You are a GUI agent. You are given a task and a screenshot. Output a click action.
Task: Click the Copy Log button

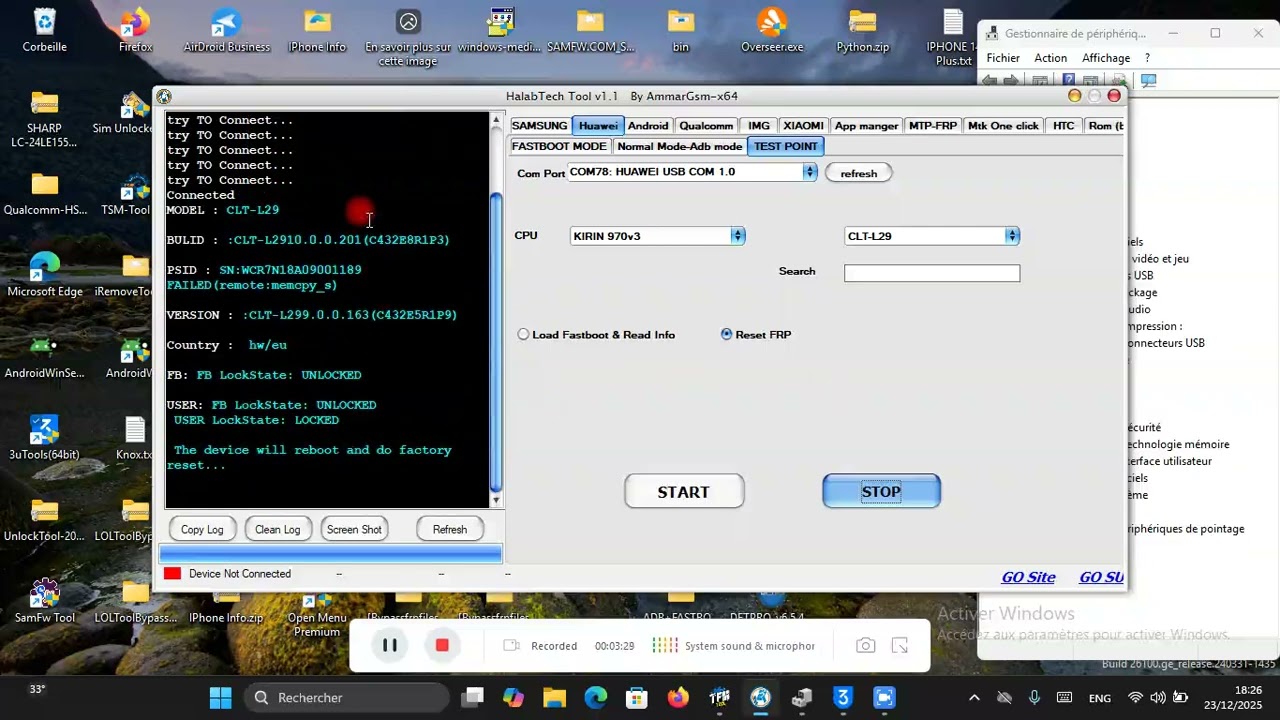pyautogui.click(x=202, y=529)
